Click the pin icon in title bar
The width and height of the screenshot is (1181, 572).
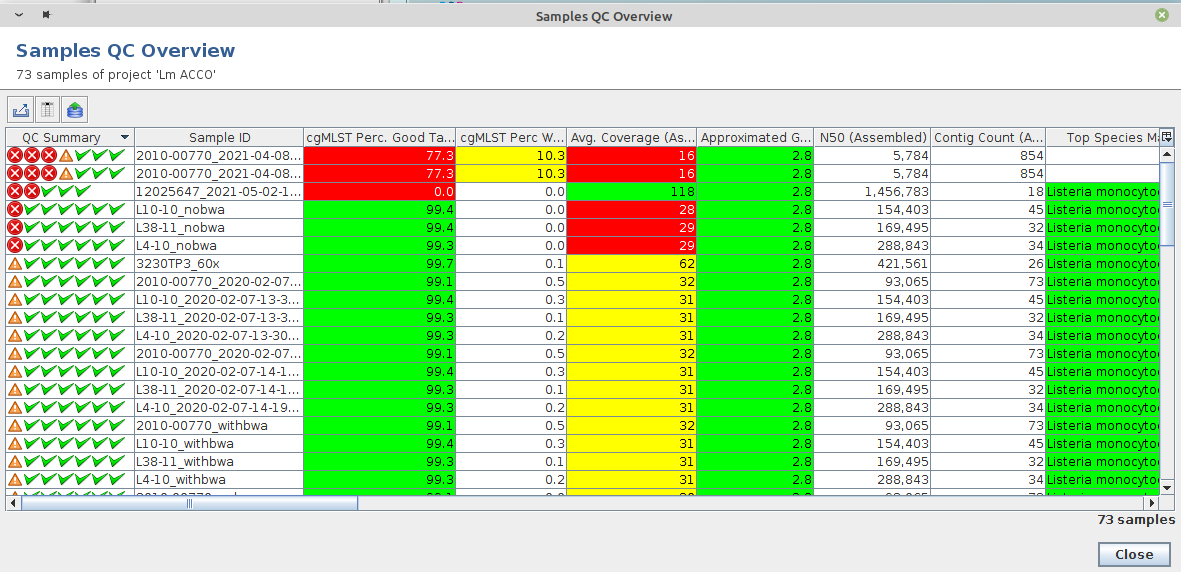click(x=47, y=15)
